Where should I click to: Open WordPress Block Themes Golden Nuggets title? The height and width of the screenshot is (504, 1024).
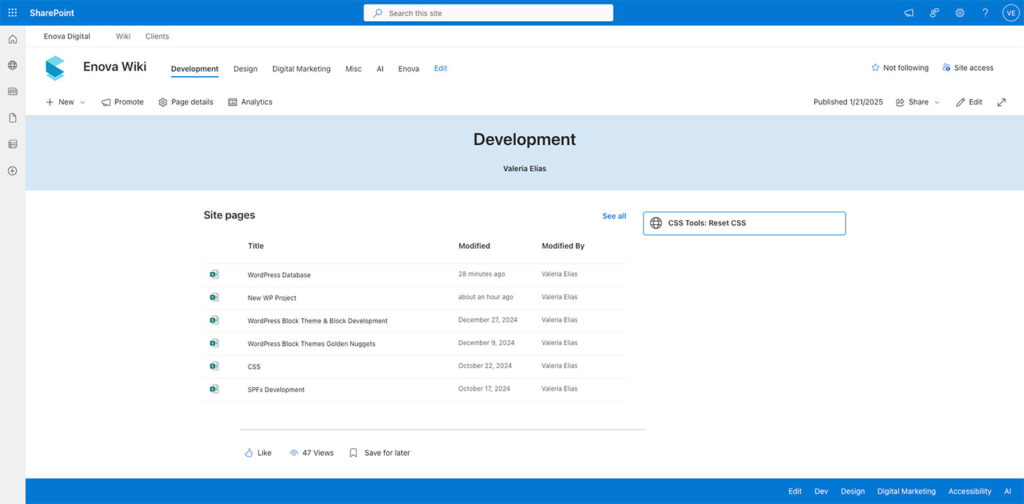click(312, 343)
